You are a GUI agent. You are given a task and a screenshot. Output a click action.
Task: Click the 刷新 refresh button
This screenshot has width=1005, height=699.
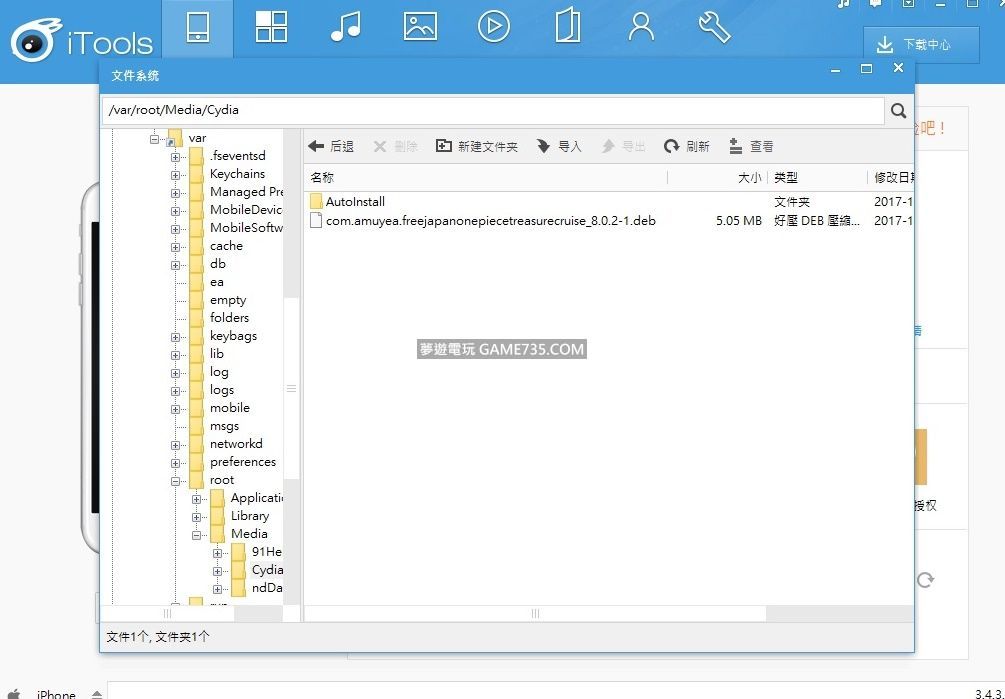pyautogui.click(x=687, y=147)
